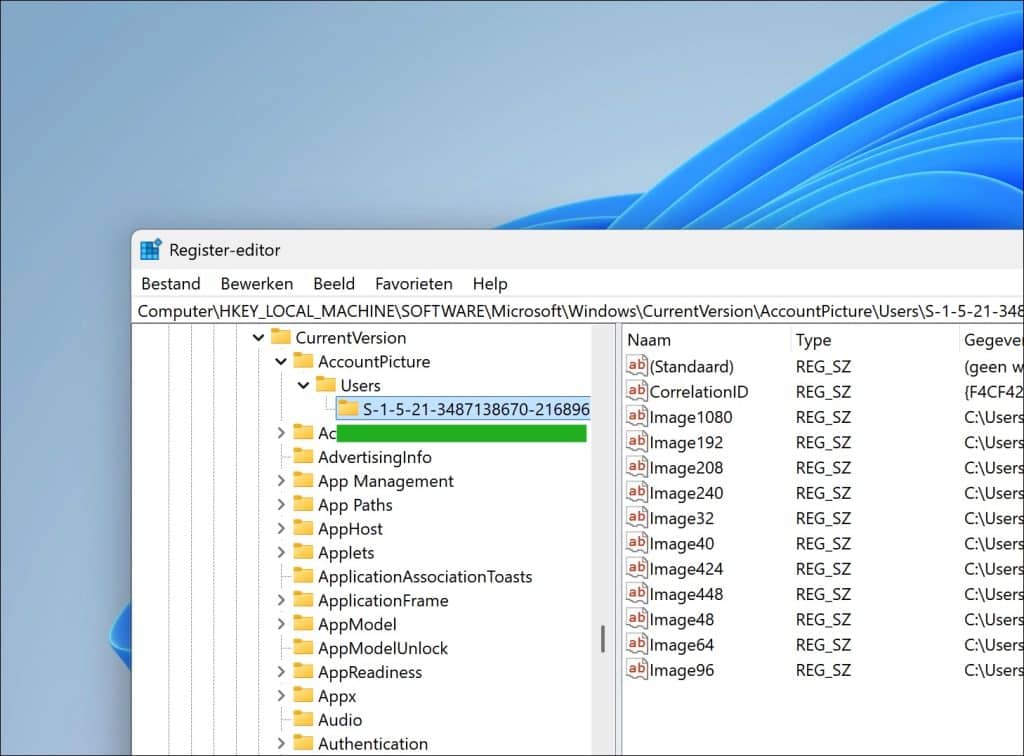1024x756 pixels.
Task: Click the AdvertisingInfo folder icon
Action: (303, 456)
